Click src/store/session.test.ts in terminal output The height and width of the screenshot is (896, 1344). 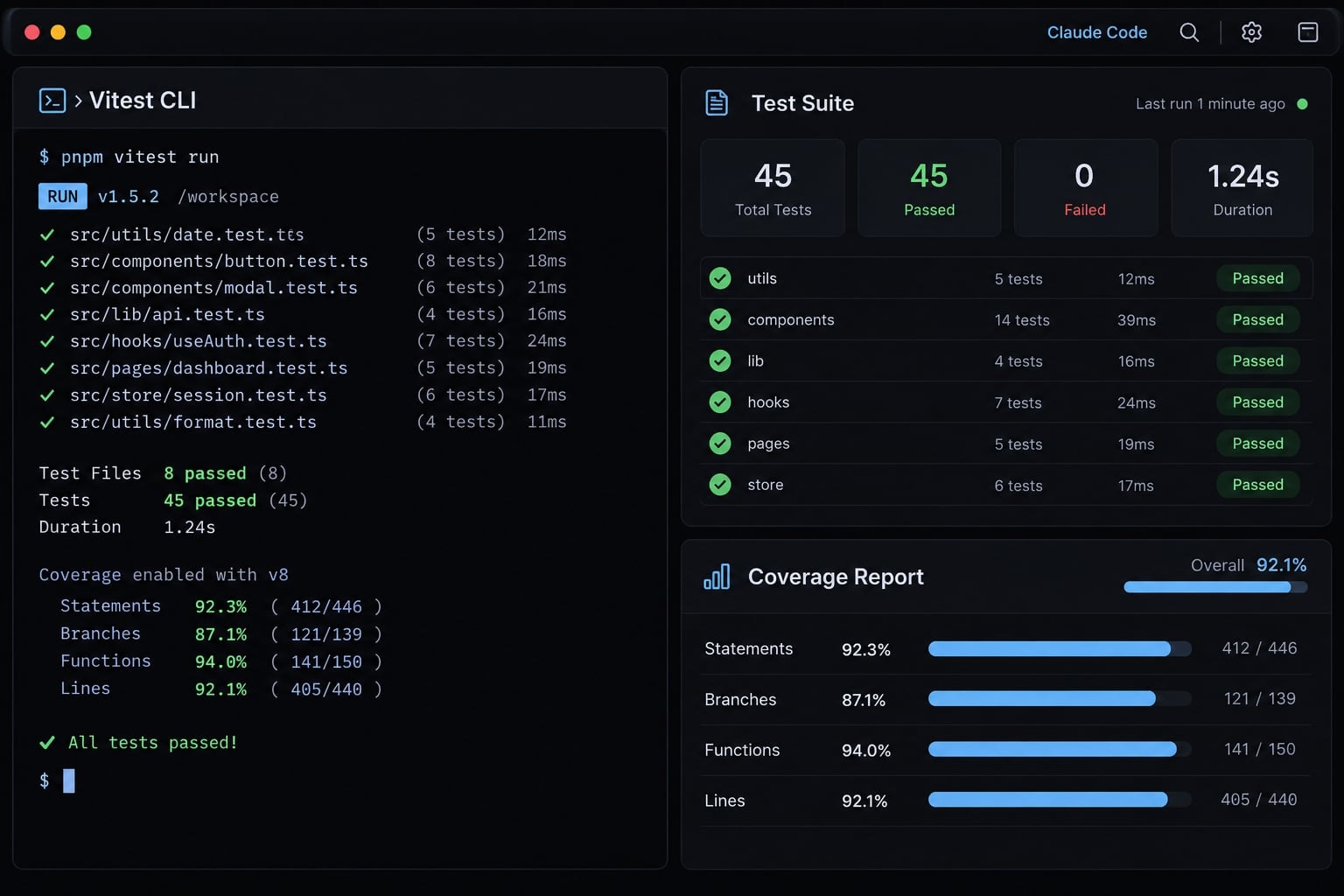(199, 395)
